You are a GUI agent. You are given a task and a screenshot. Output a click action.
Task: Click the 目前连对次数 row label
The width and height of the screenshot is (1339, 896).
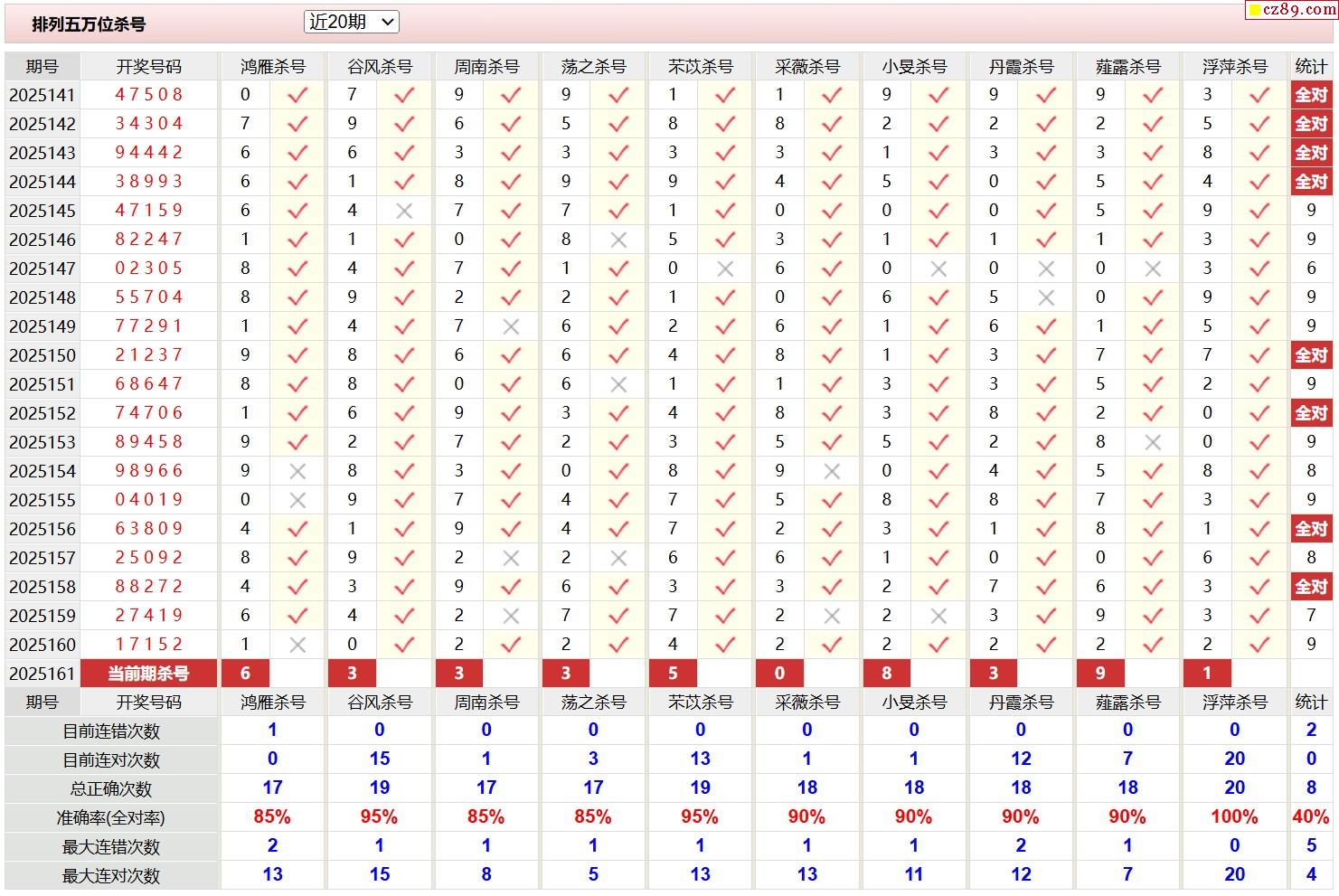pos(111,760)
